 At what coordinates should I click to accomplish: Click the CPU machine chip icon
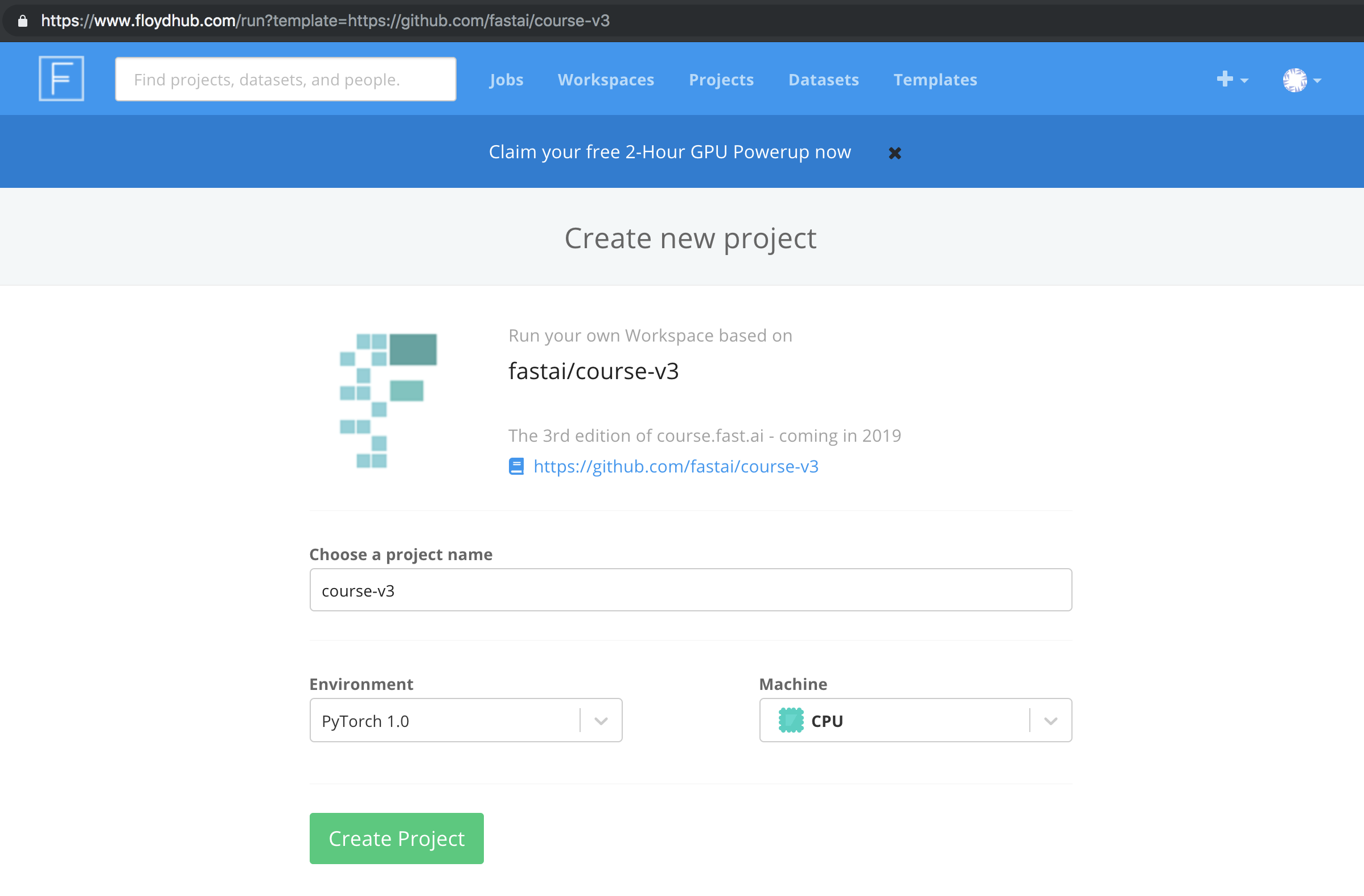tap(791, 721)
